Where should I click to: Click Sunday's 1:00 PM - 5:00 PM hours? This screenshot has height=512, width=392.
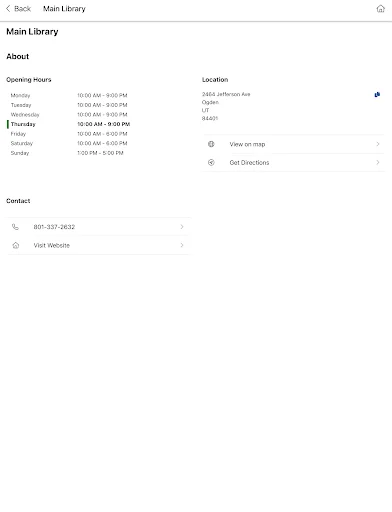pos(100,153)
